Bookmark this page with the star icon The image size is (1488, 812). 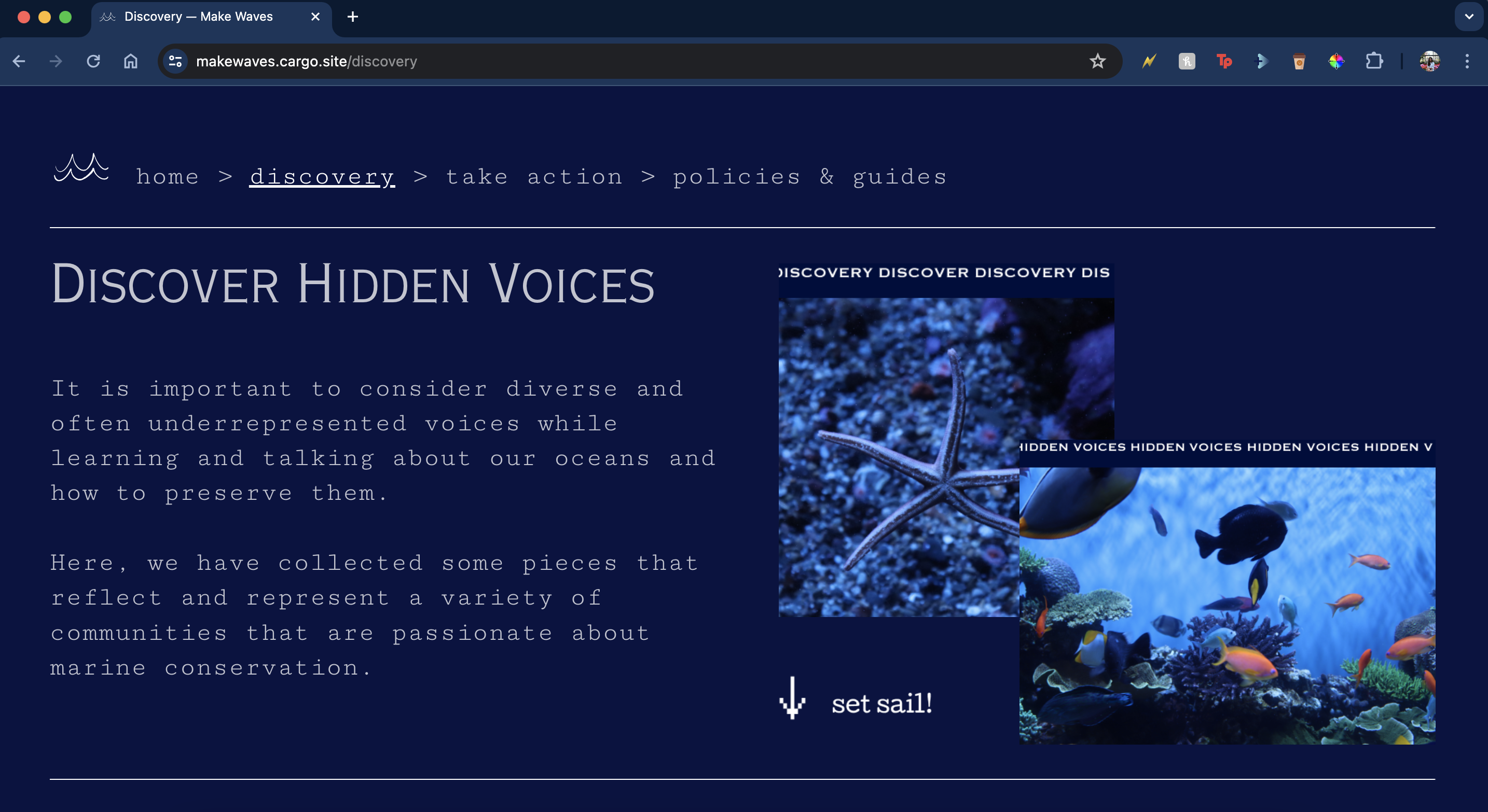pos(1097,61)
